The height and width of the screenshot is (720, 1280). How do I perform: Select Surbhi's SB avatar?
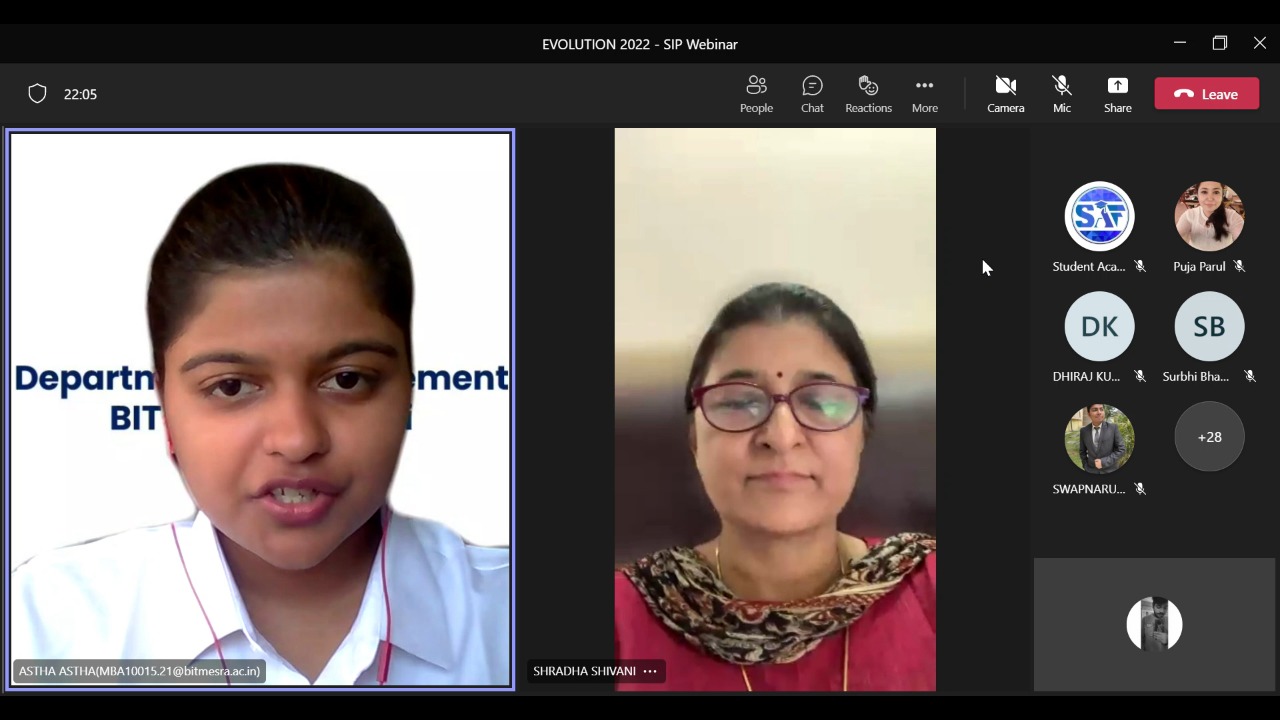(1209, 326)
